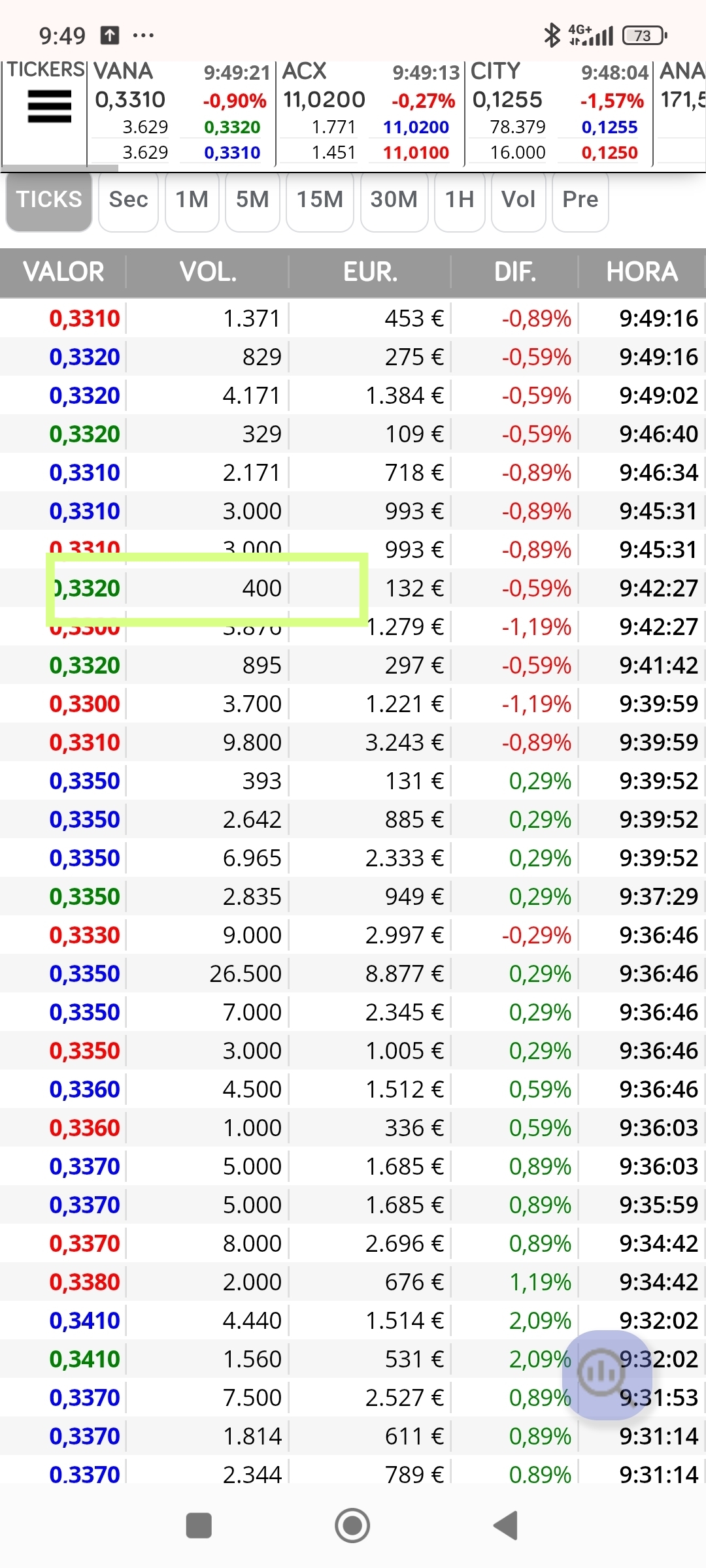The height and width of the screenshot is (1568, 706).
Task: Tap VANA change percentage -0,90%
Action: (x=234, y=101)
